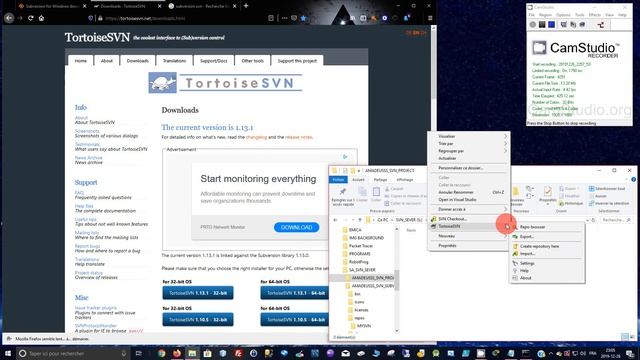640x360 pixels.
Task: Open Chrome from the taskbar
Action: coord(162,353)
